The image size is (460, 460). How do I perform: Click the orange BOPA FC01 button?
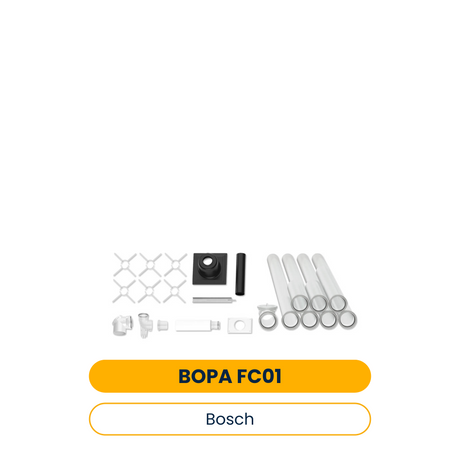point(230,376)
